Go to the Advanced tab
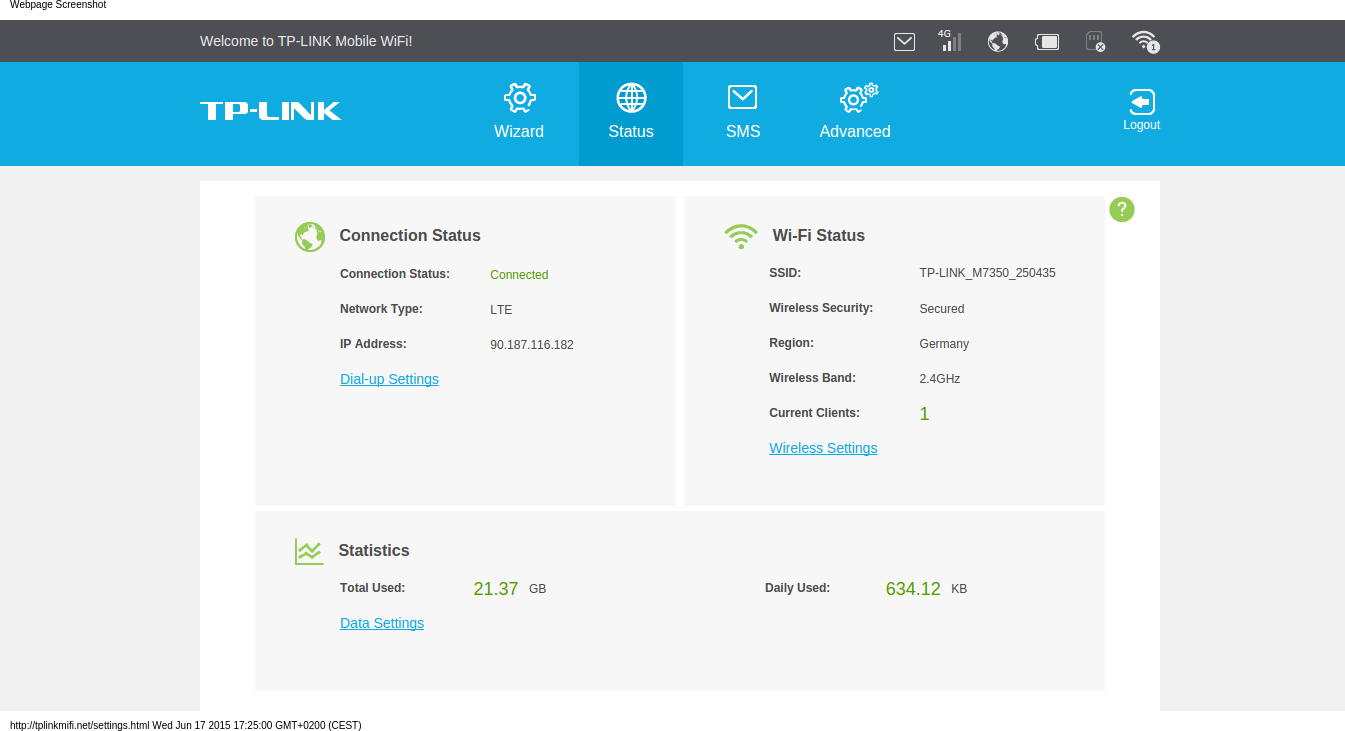 tap(855, 112)
